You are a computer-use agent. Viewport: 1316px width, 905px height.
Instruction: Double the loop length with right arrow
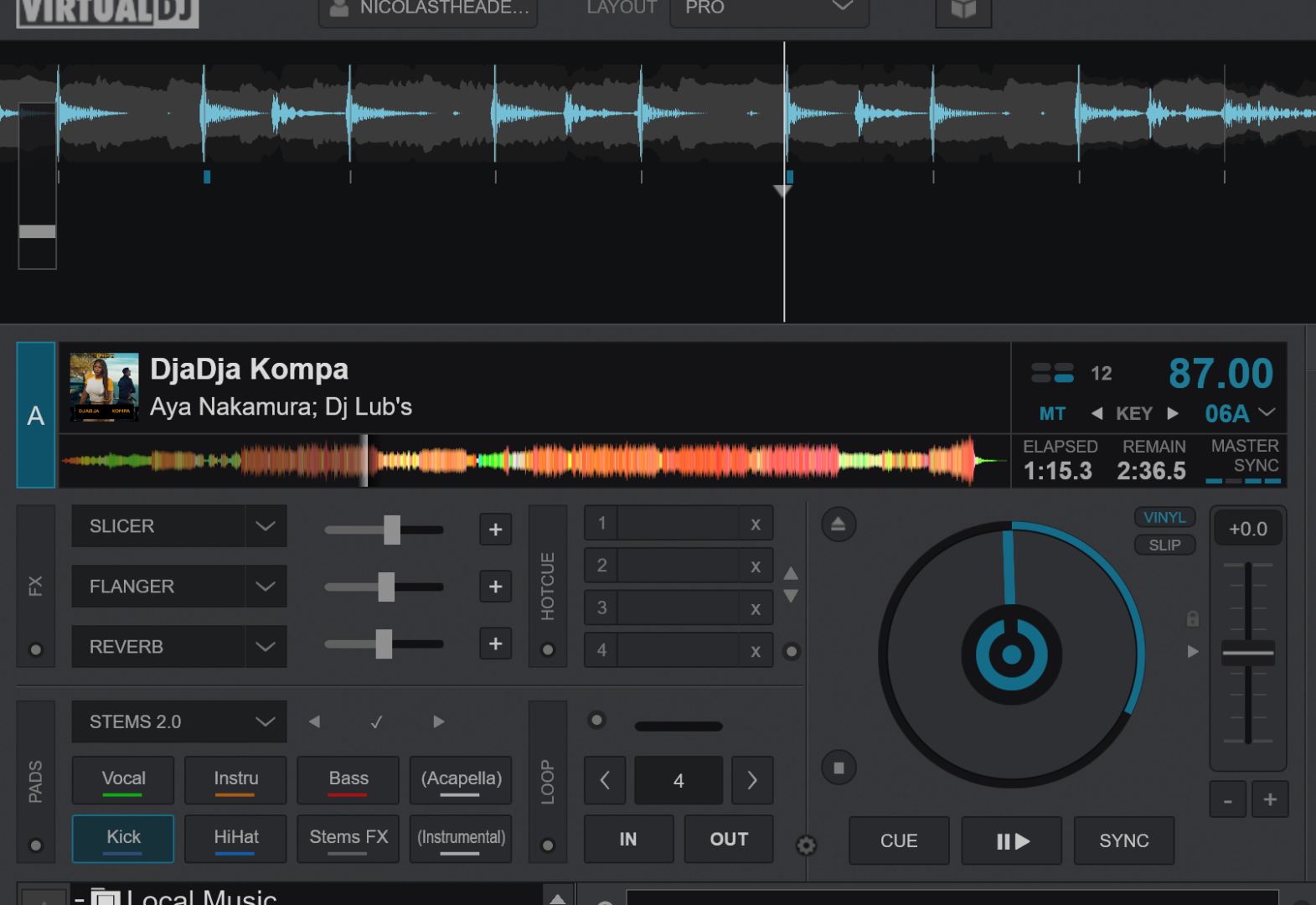752,780
